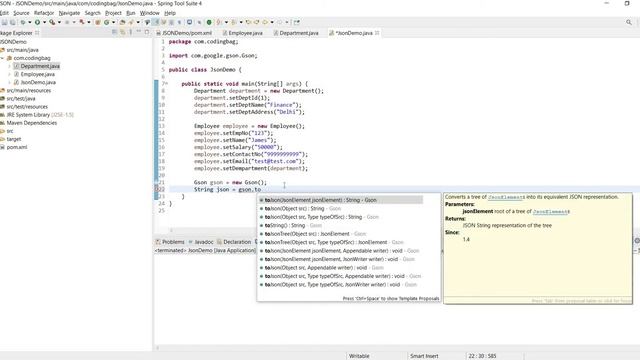The height and width of the screenshot is (360, 640).
Task: Collapse the main method fold marker
Action: point(167,84)
